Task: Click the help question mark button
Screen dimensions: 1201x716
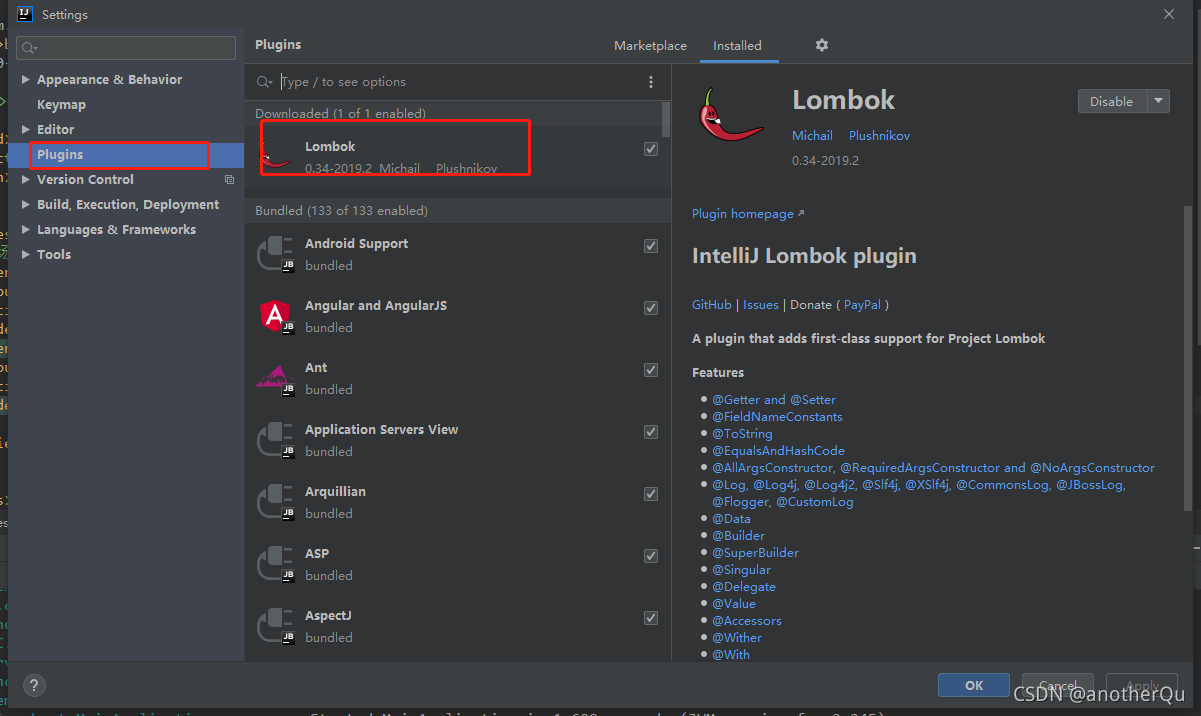Action: (34, 686)
